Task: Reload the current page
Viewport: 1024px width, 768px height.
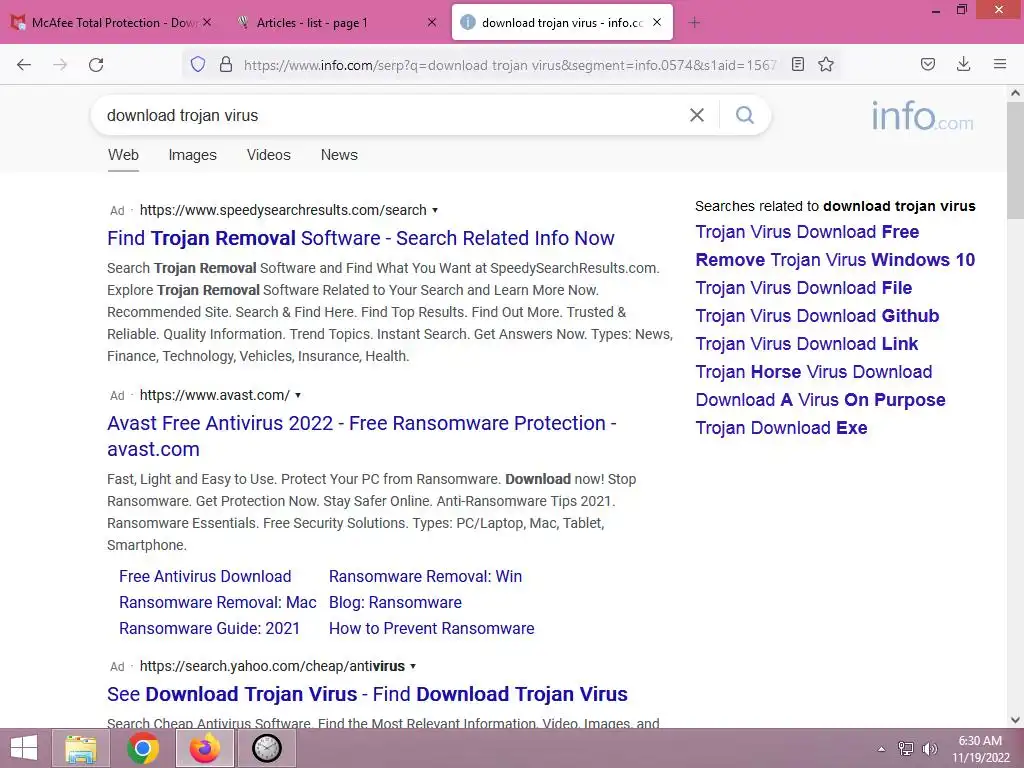Action: (96, 64)
